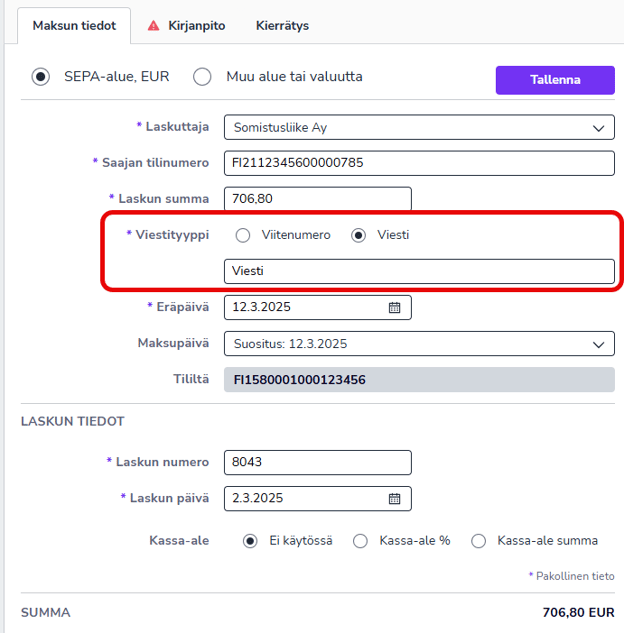Open the Maksun tiedot tab
Screen dimensions: 624x633
point(74,25)
